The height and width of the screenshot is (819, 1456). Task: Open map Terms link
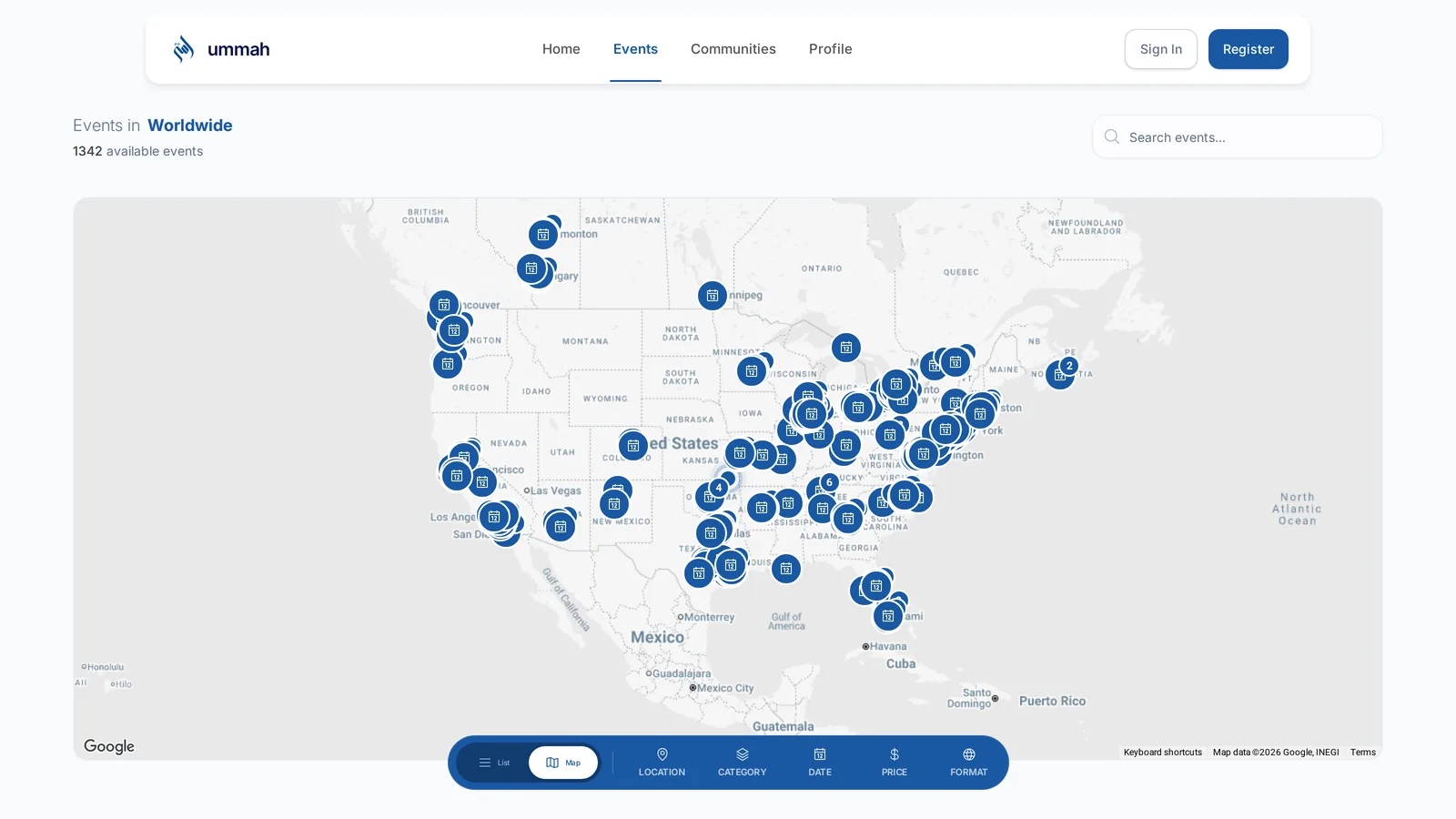point(1363,753)
